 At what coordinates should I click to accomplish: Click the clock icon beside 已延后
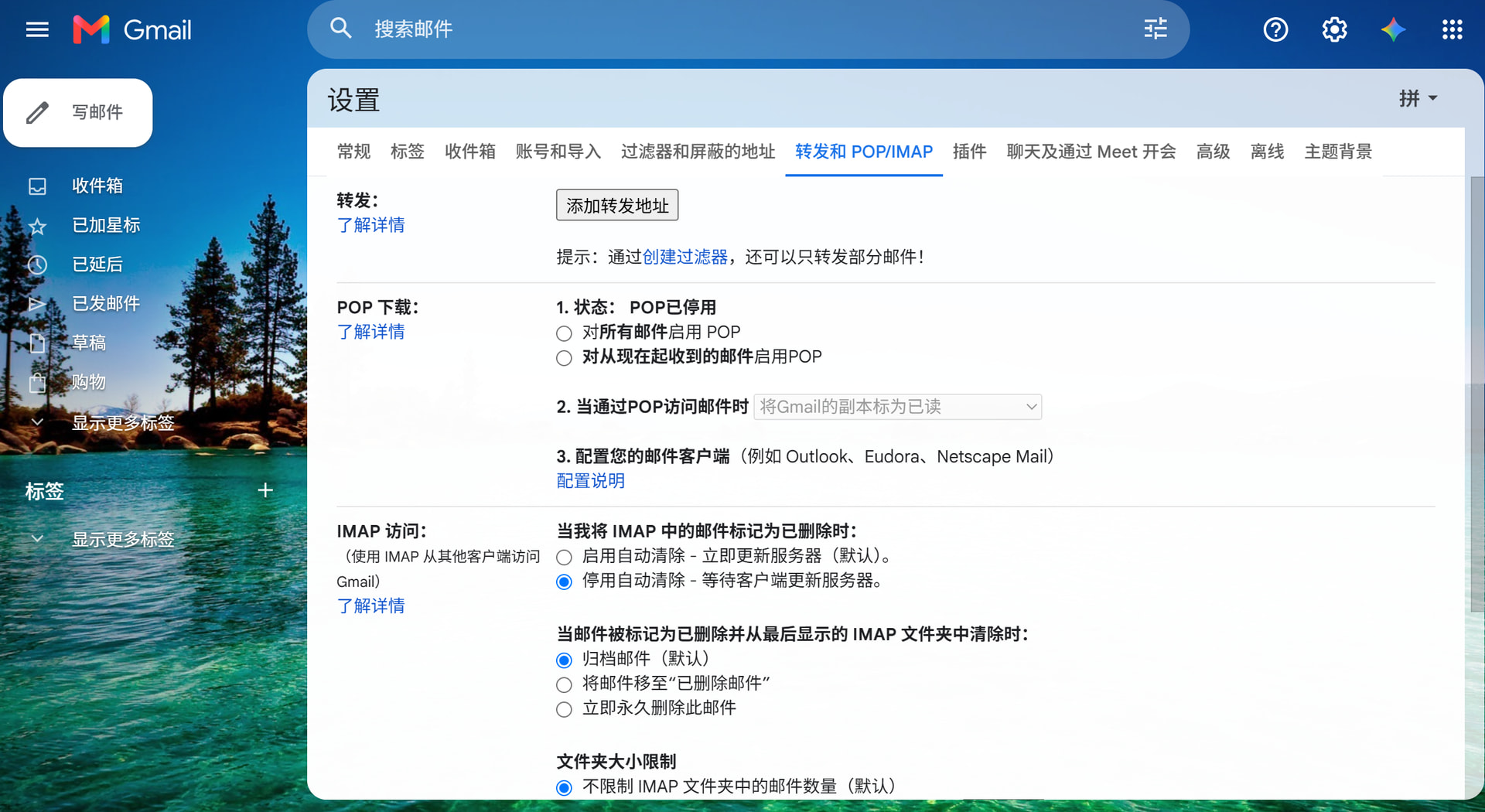pos(37,265)
